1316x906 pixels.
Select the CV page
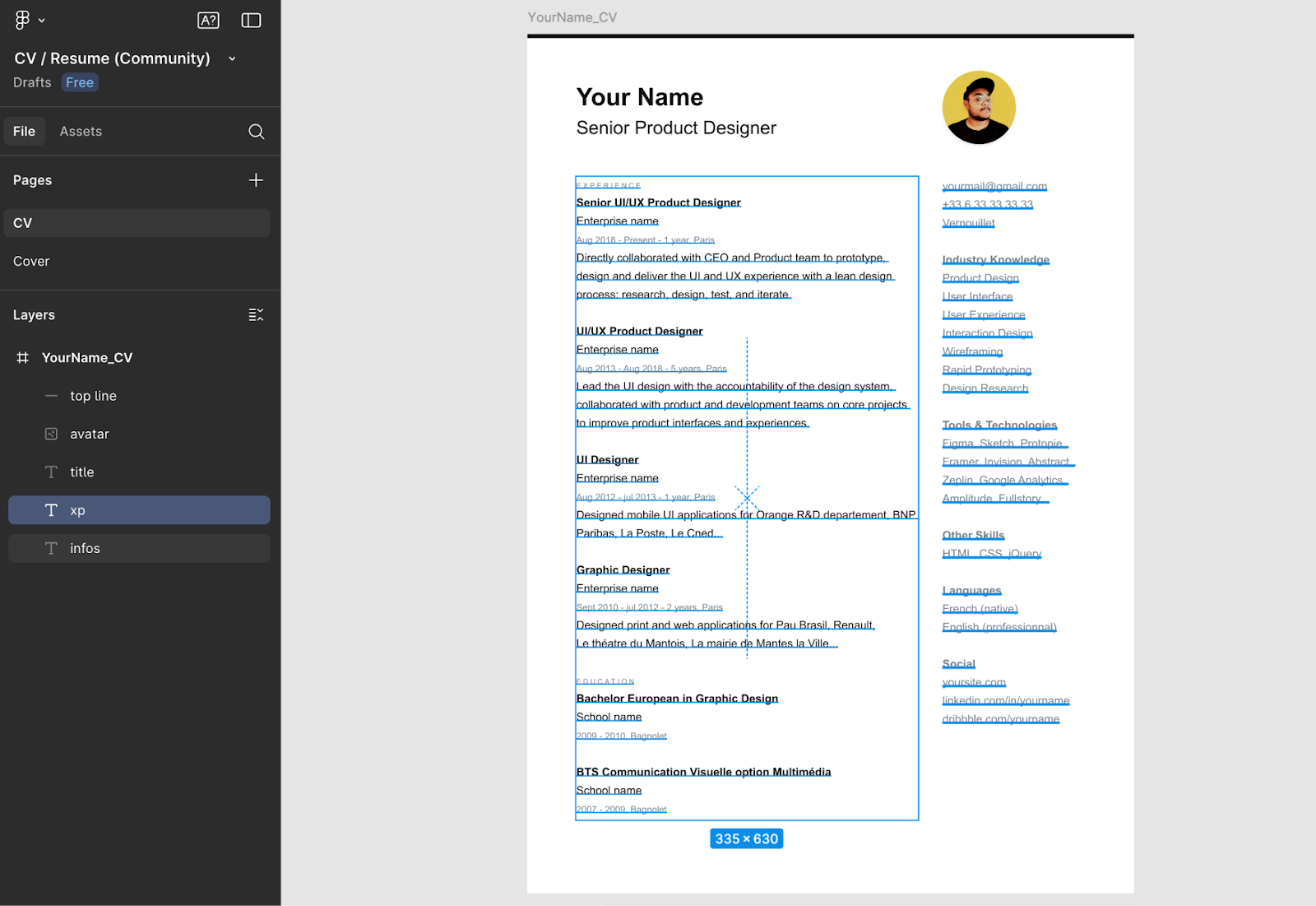click(x=22, y=222)
